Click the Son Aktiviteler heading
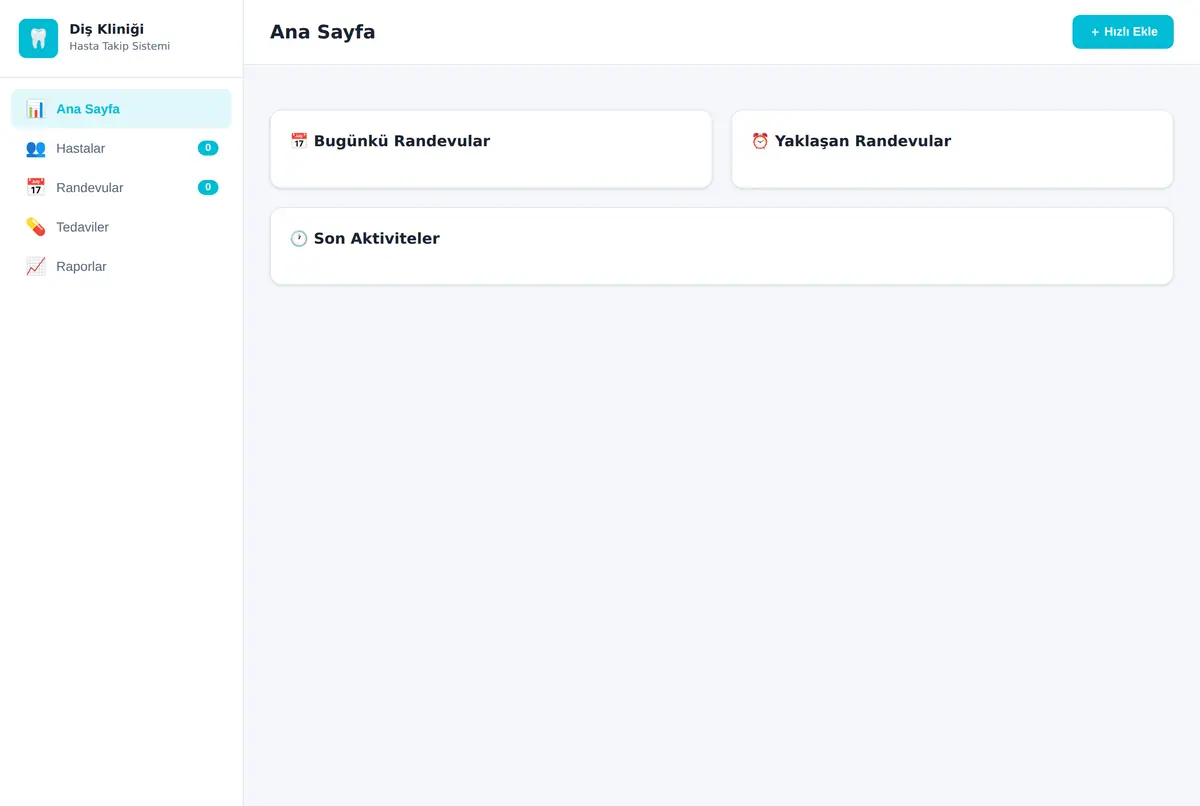1200x806 pixels. (x=377, y=239)
